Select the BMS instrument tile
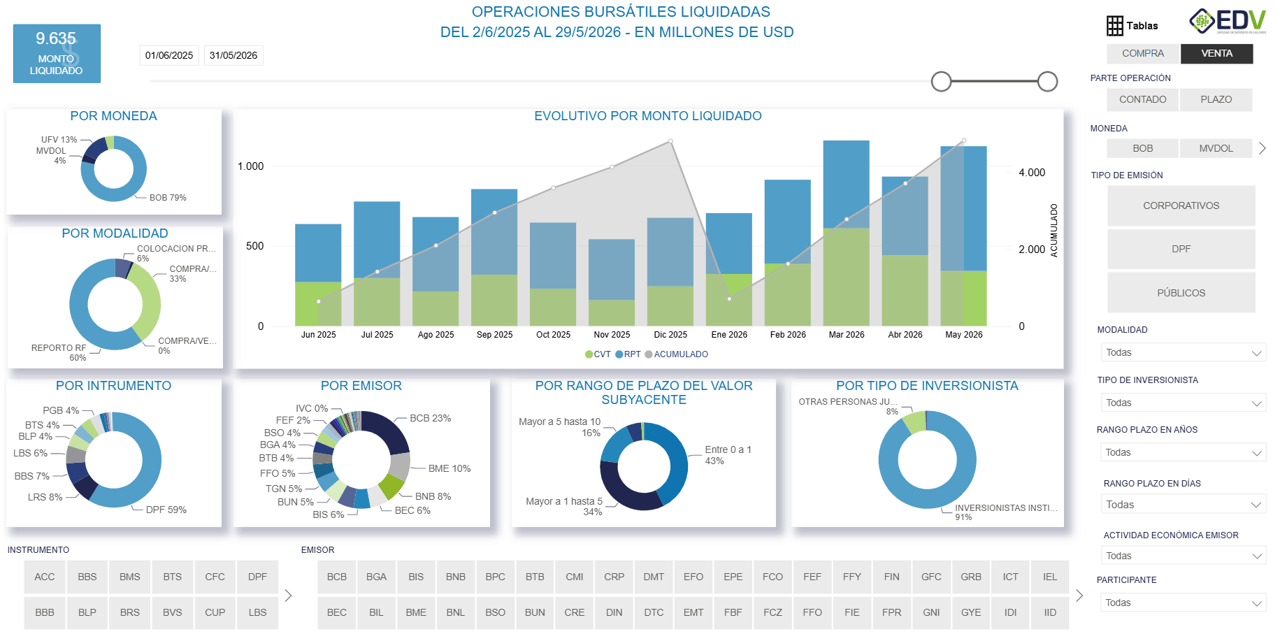This screenshot has width=1280, height=634. coord(130,577)
